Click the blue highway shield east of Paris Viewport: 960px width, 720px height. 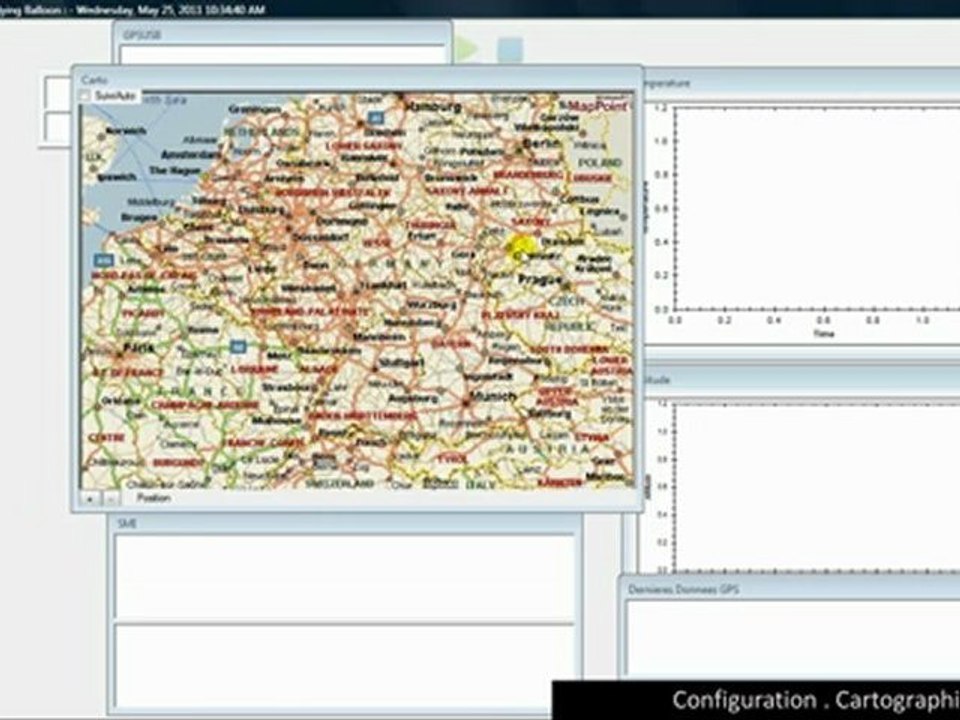238,347
